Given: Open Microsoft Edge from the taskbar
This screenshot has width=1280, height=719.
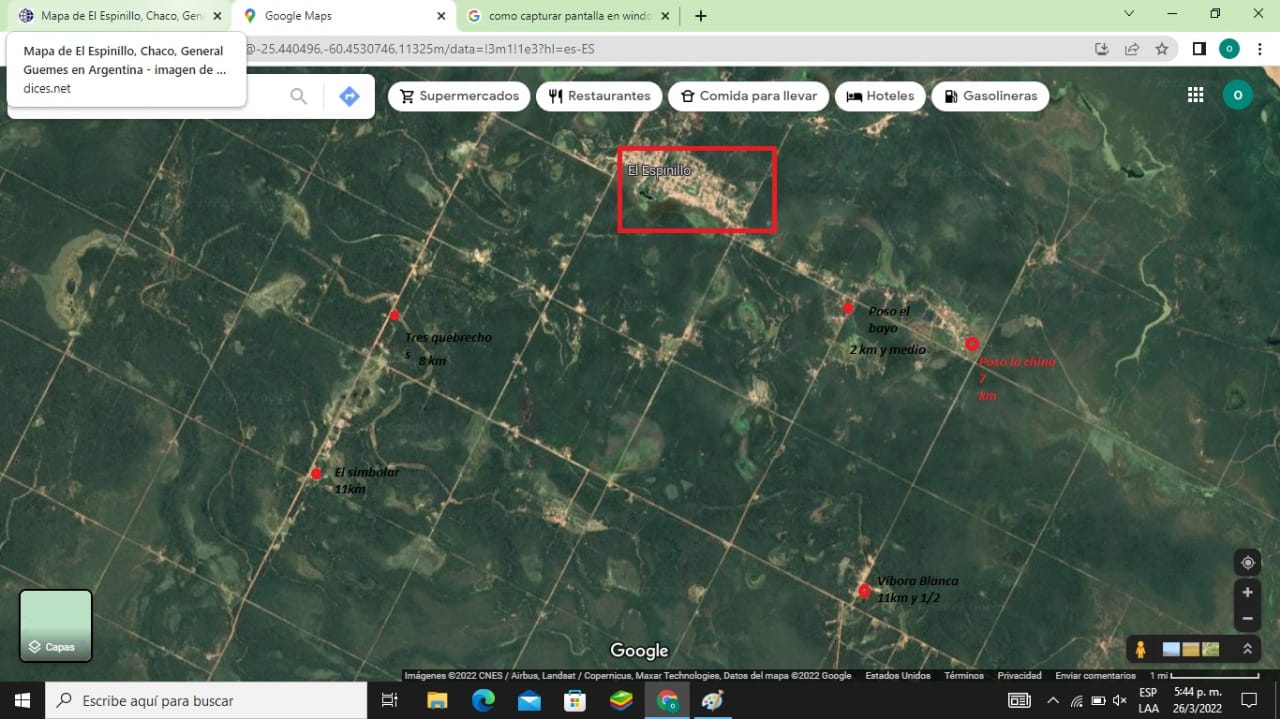Looking at the screenshot, I should tap(483, 701).
